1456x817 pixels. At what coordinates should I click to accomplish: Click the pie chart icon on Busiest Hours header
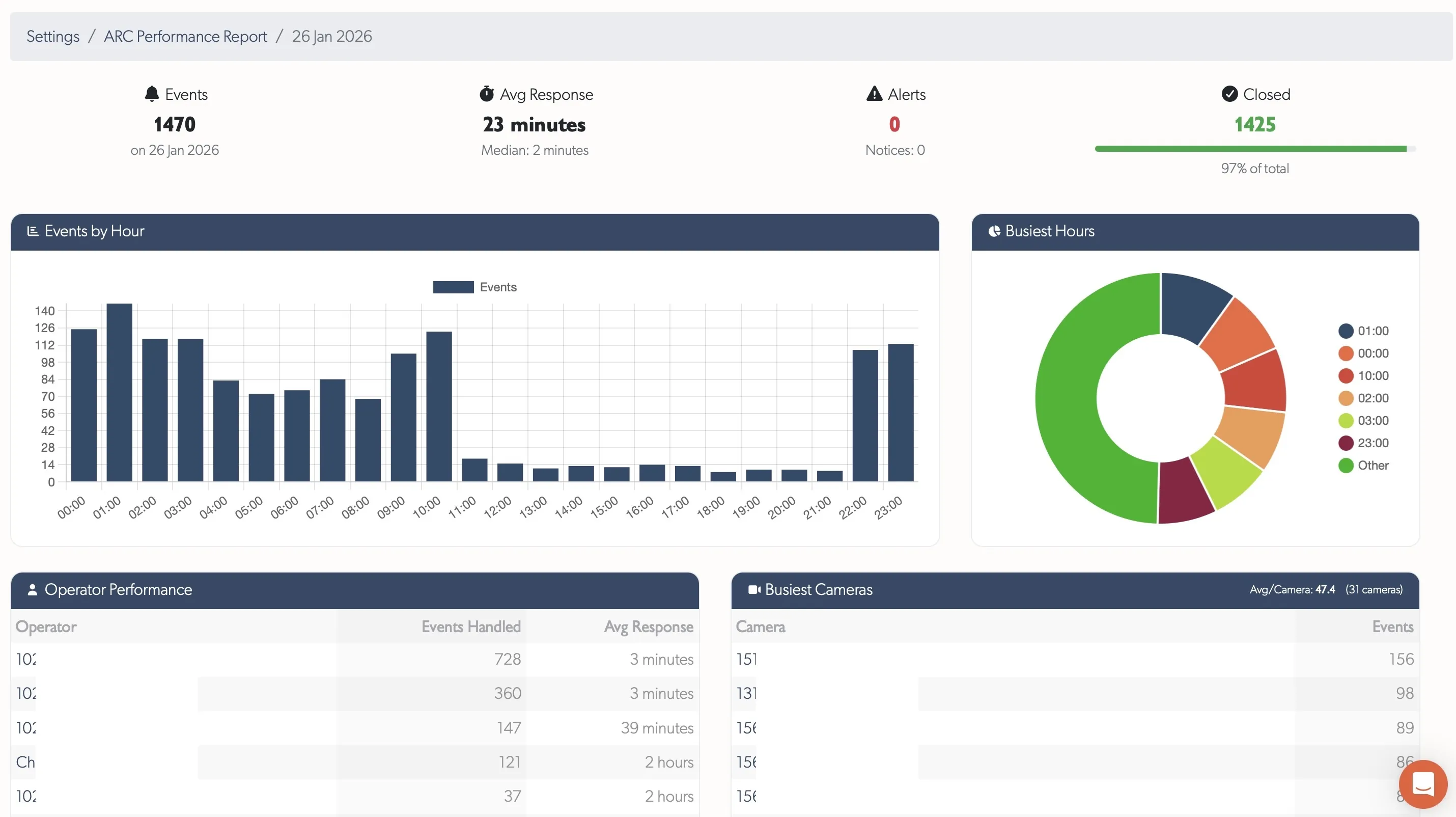pyautogui.click(x=995, y=231)
